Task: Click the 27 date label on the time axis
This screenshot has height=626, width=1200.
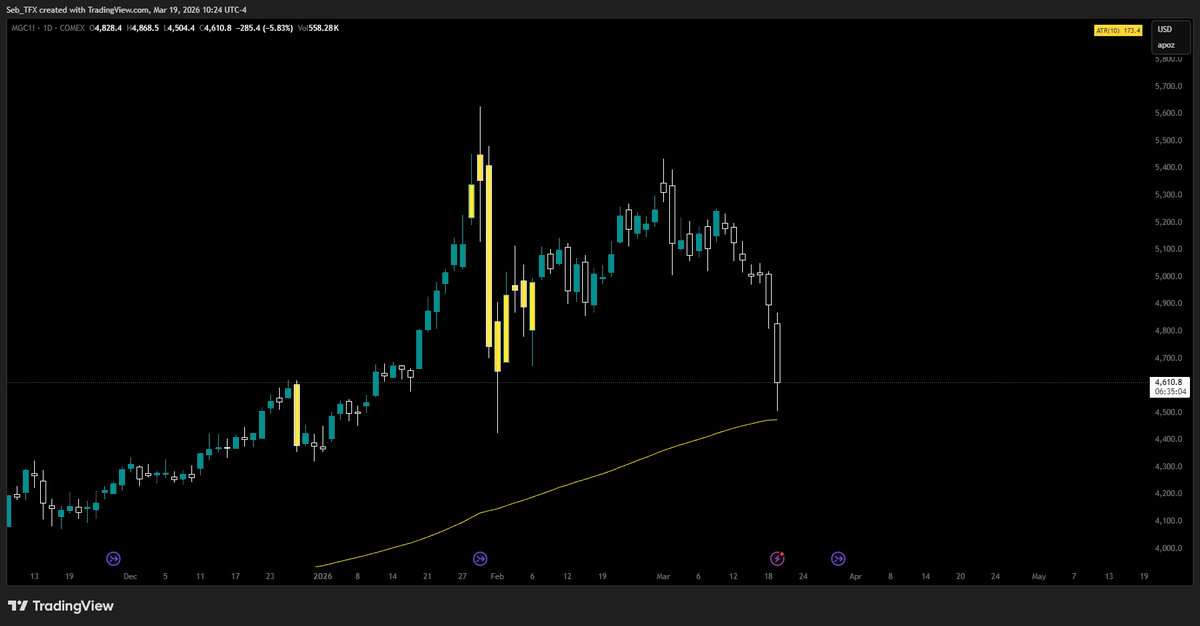Action: (461, 576)
